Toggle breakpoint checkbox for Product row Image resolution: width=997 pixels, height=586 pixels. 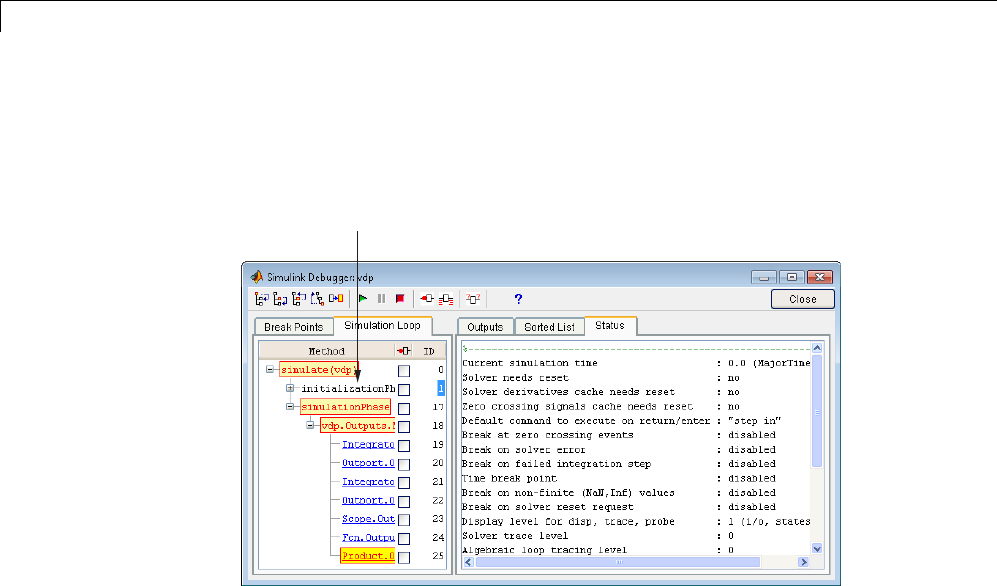click(404, 557)
